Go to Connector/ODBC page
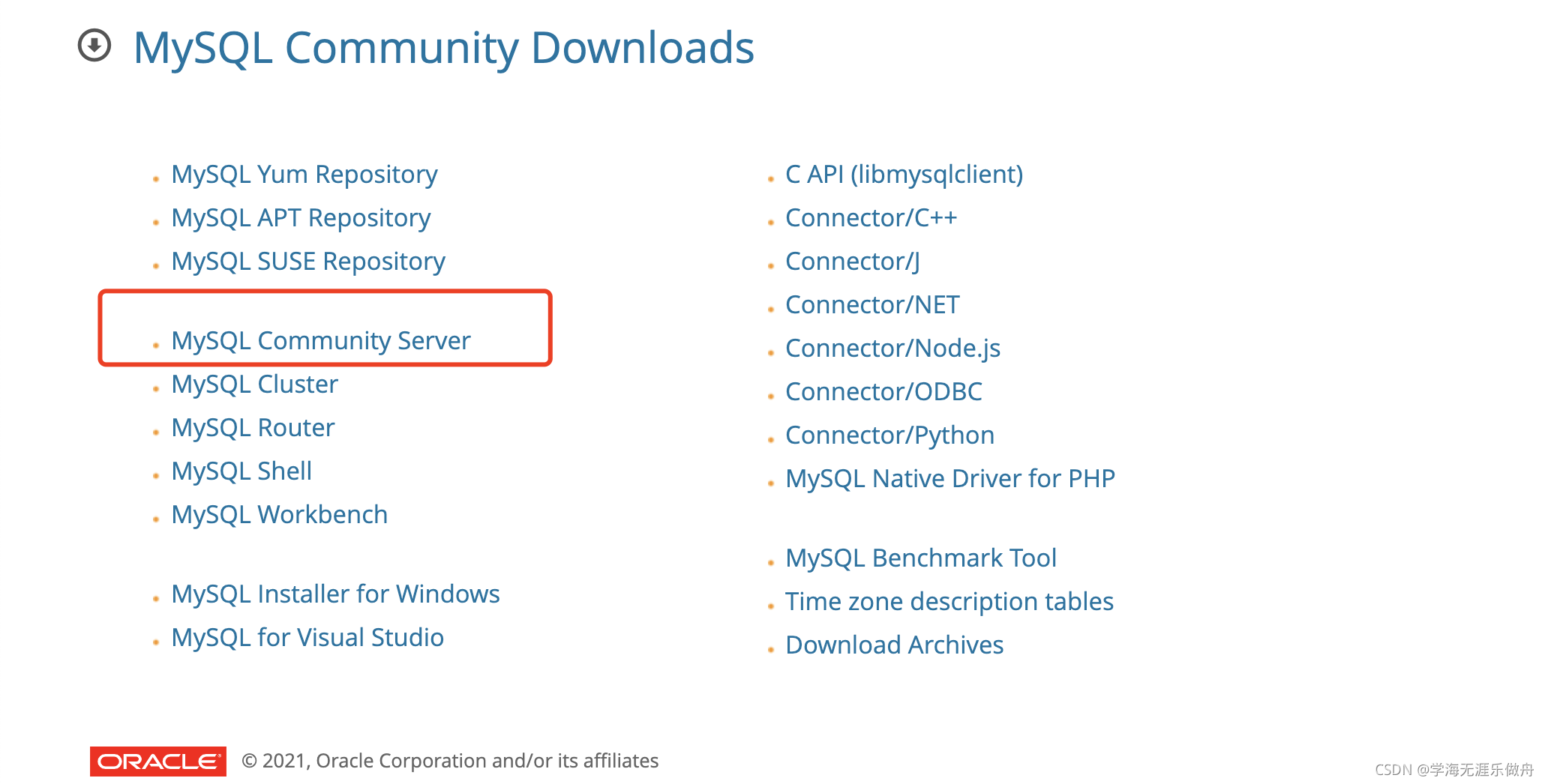The image size is (1545, 784). coord(884,392)
